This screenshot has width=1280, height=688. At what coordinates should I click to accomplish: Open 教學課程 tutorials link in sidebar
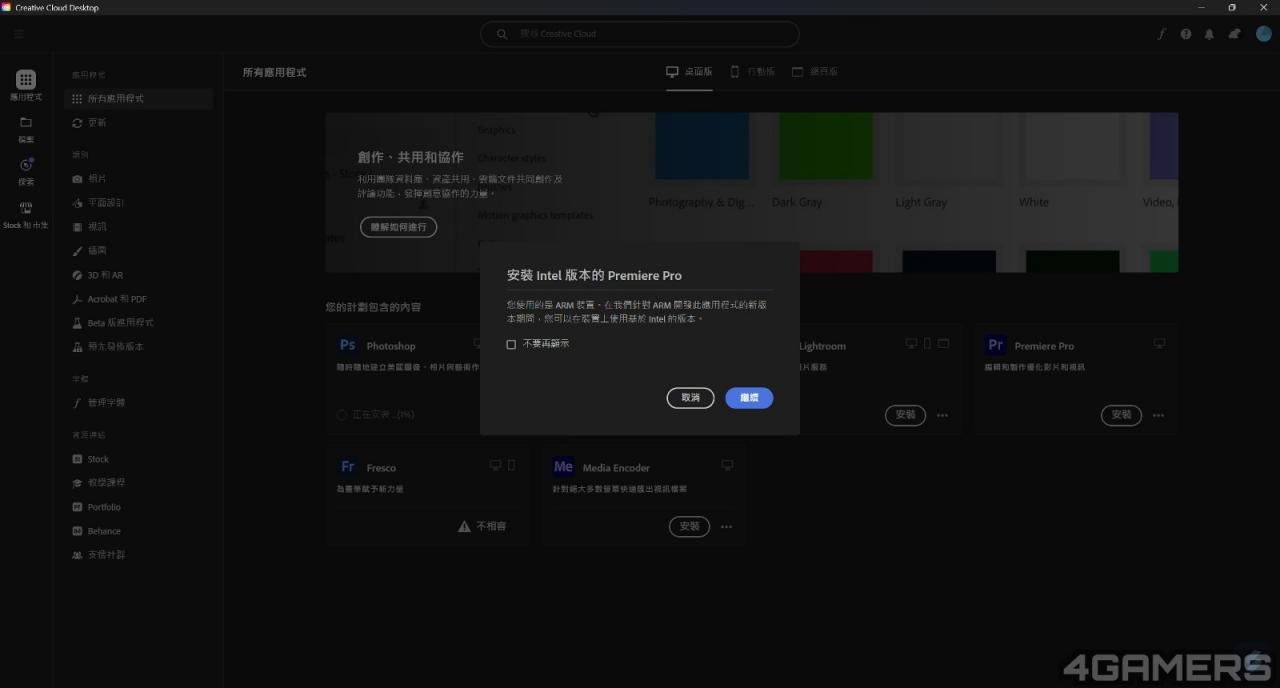click(139, 483)
